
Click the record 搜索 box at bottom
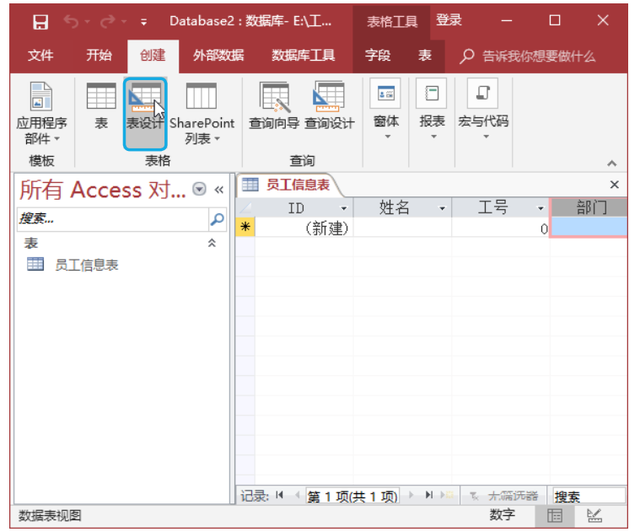589,496
